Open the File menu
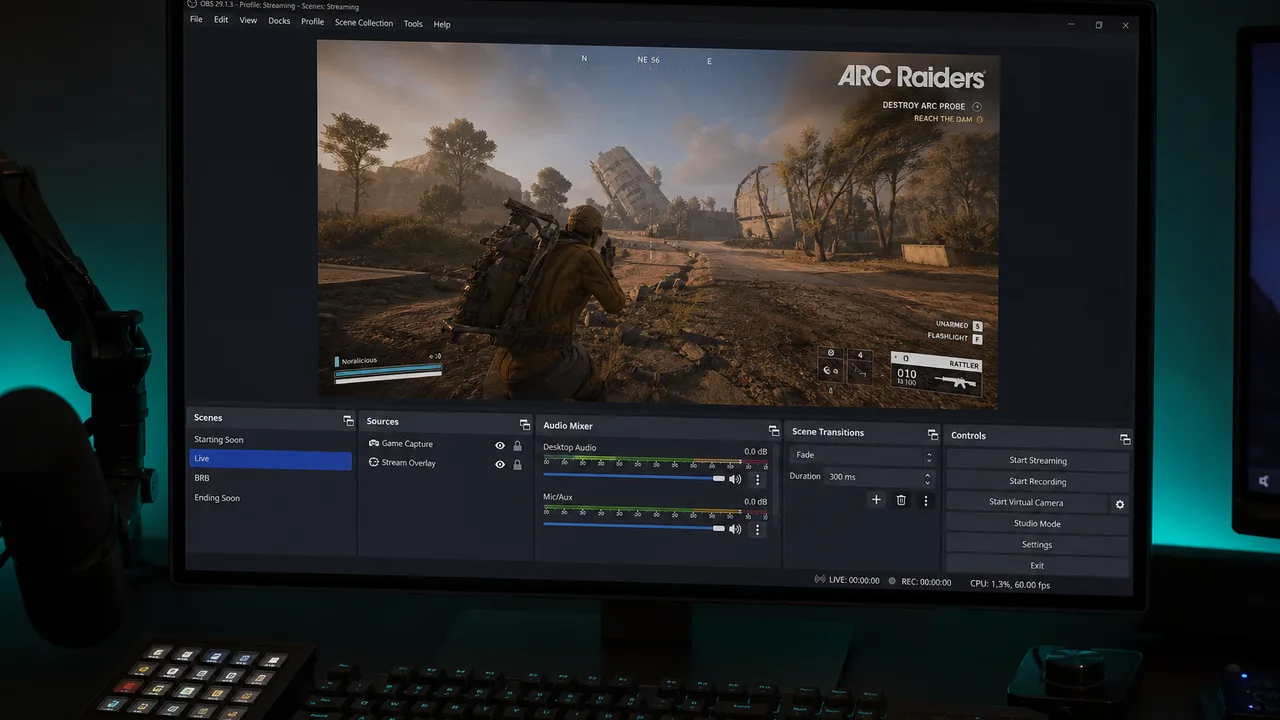1280x720 pixels. [x=196, y=19]
